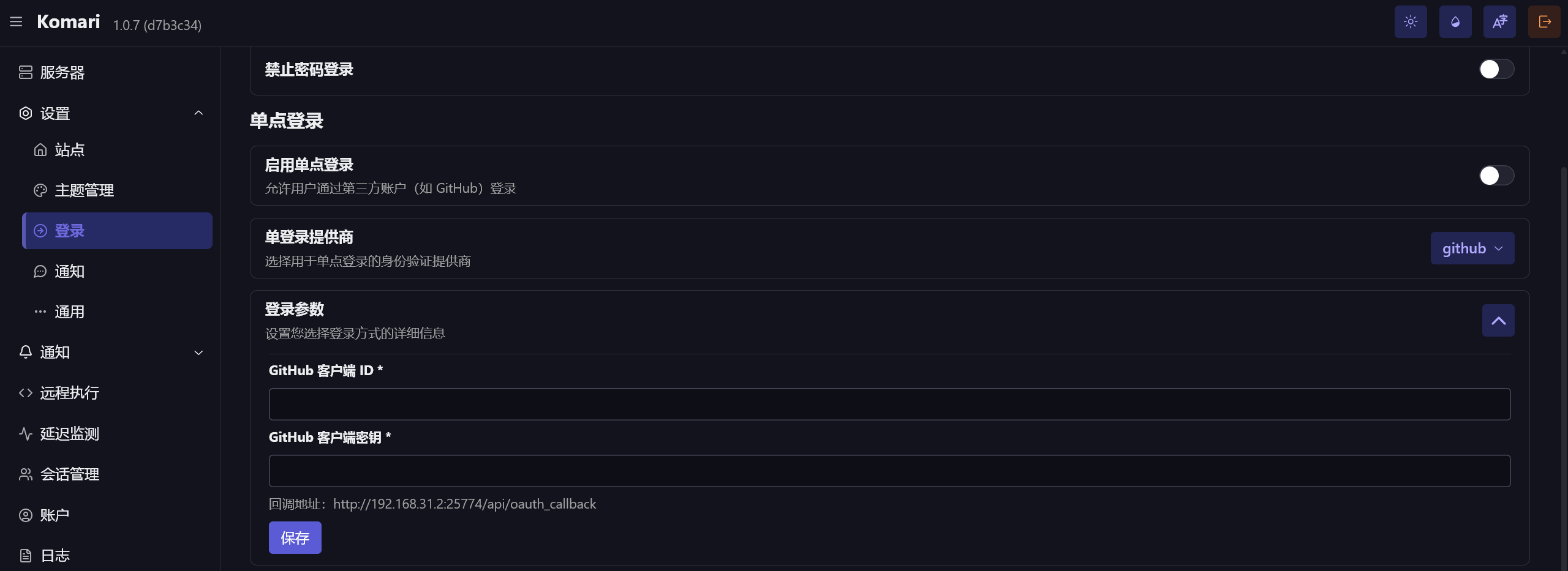1568x571 pixels.
Task: Click the Save button
Action: 295,538
